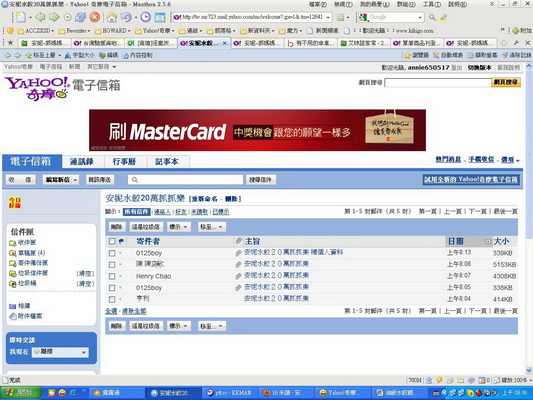Click the Firefox item in taskbar
The image size is (533, 400).
click(x=286, y=393)
